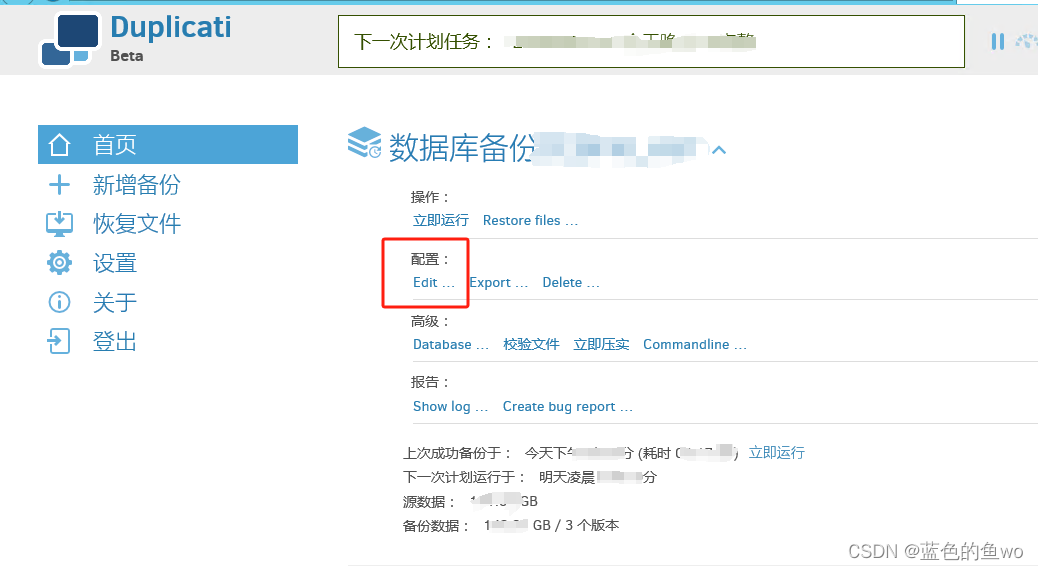Click the restore icon beside 恢复文件
1038x570 pixels.
[60, 224]
